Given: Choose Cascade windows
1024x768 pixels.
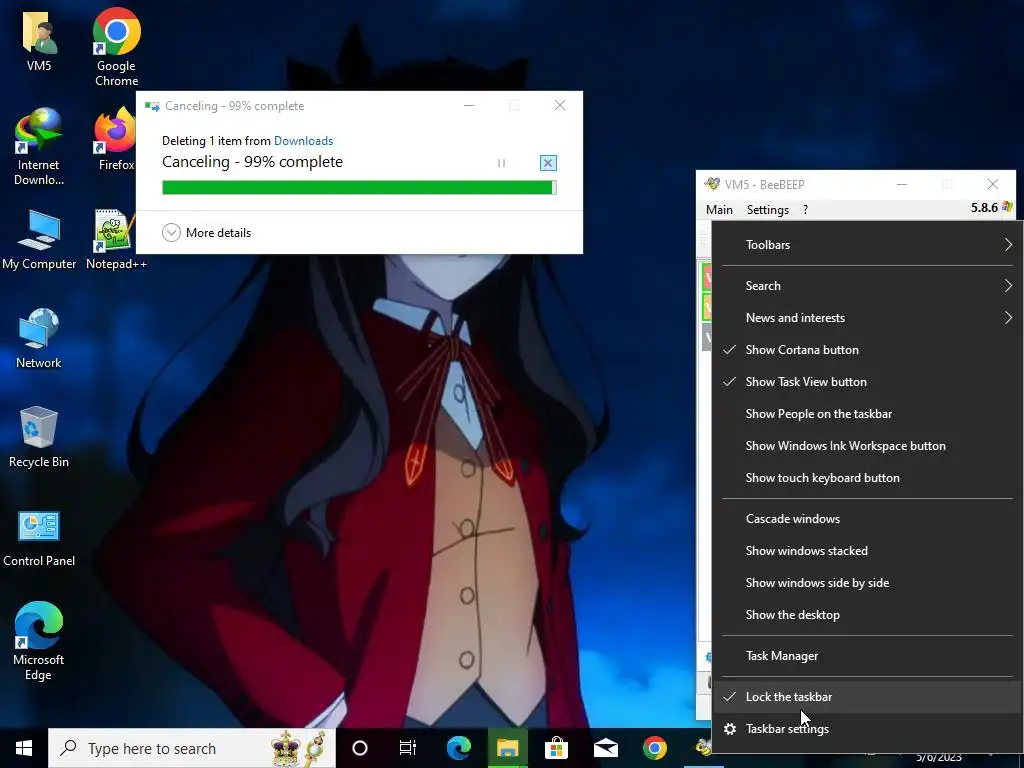Looking at the screenshot, I should pos(867,519).
